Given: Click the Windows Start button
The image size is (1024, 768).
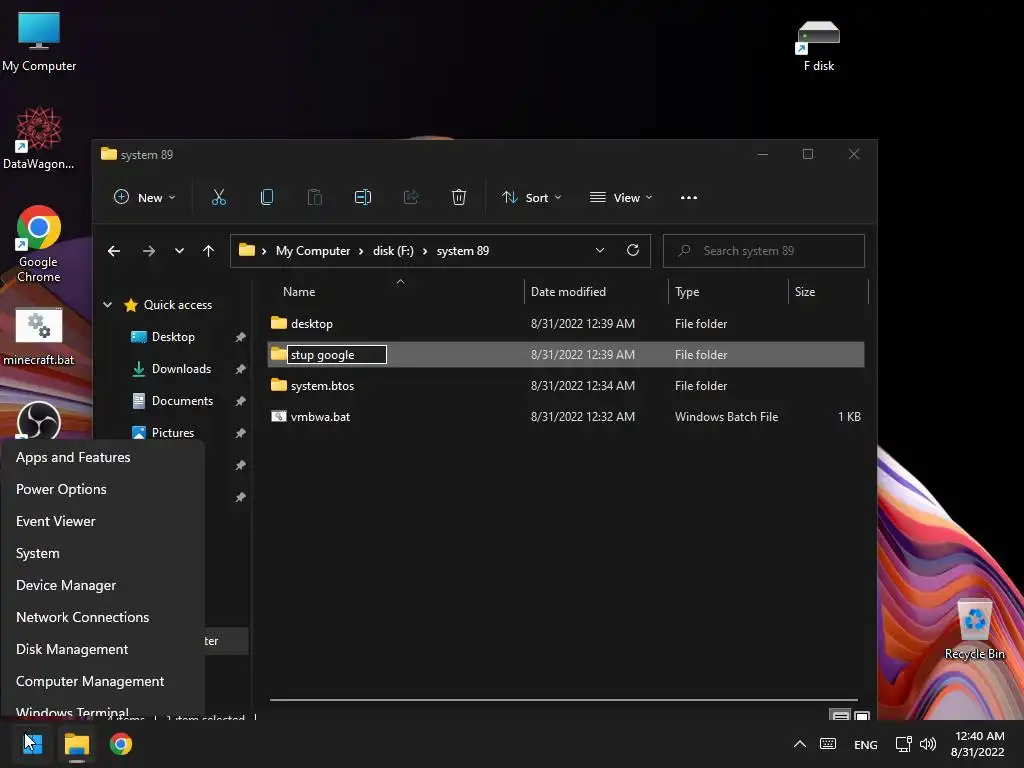Looking at the screenshot, I should coord(33,744).
